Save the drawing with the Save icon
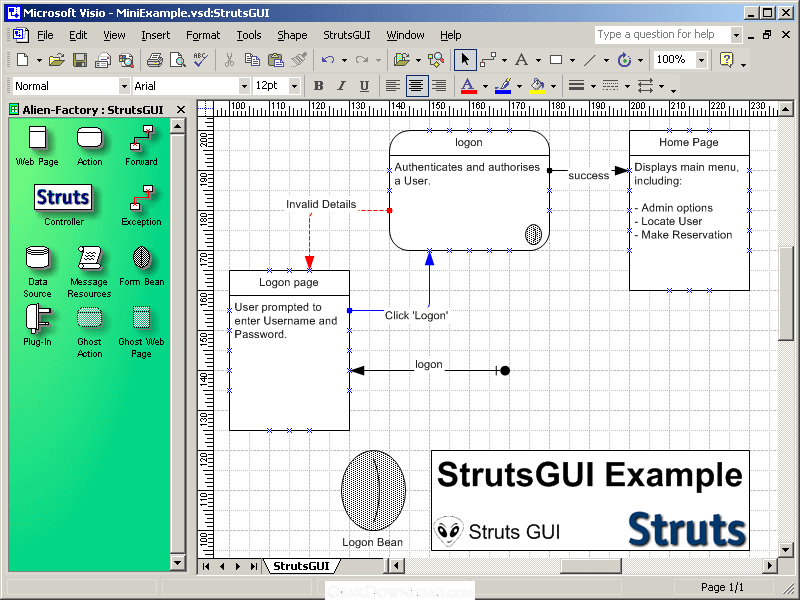The height and width of the screenshot is (600, 800). [x=80, y=60]
